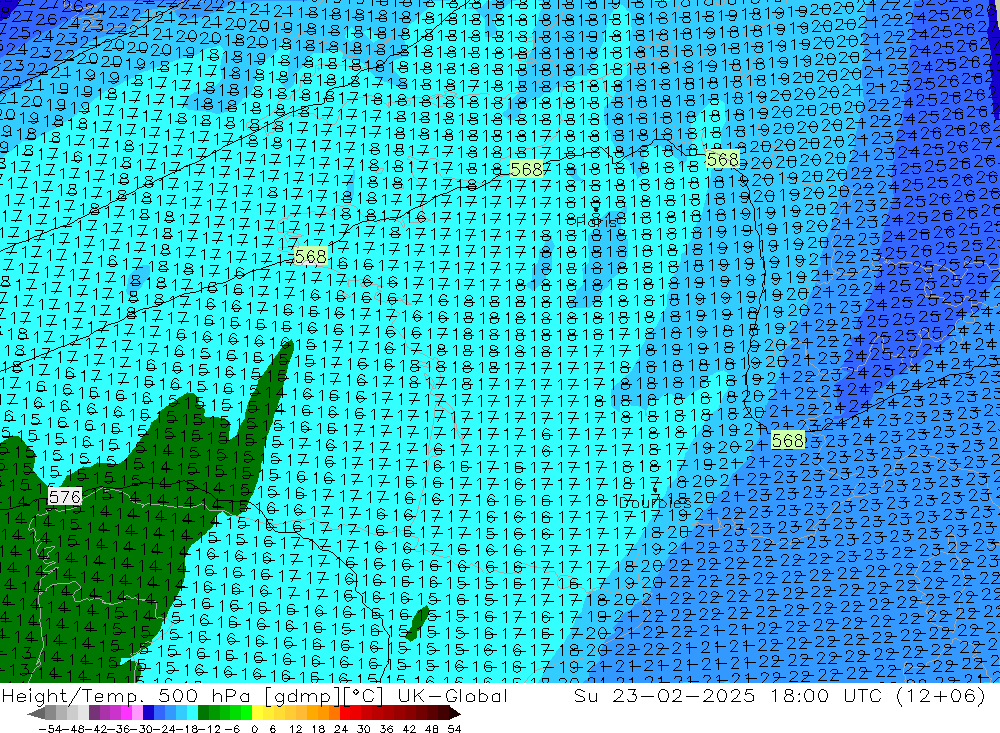1000x733 pixels.
Task: Click the '[°C]' unit text
Action: pyautogui.click(x=364, y=696)
